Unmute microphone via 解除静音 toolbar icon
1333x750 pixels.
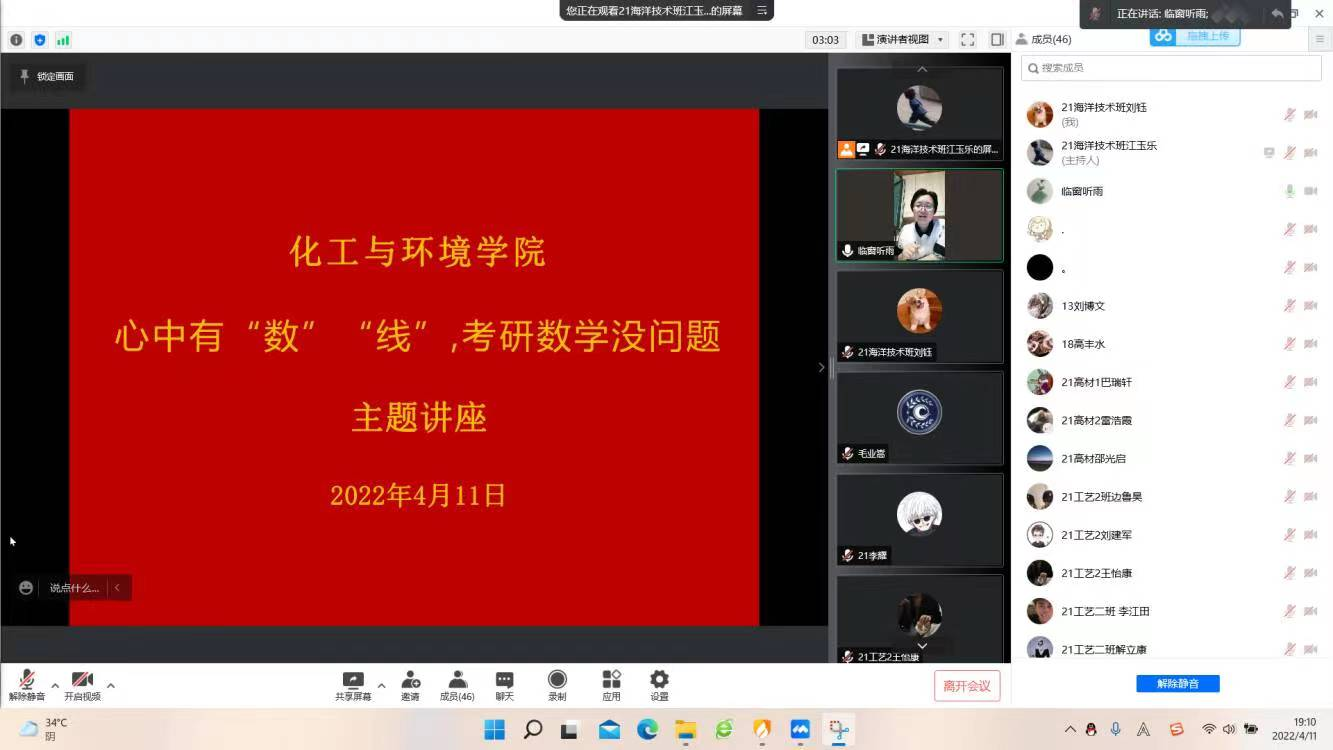coord(27,685)
